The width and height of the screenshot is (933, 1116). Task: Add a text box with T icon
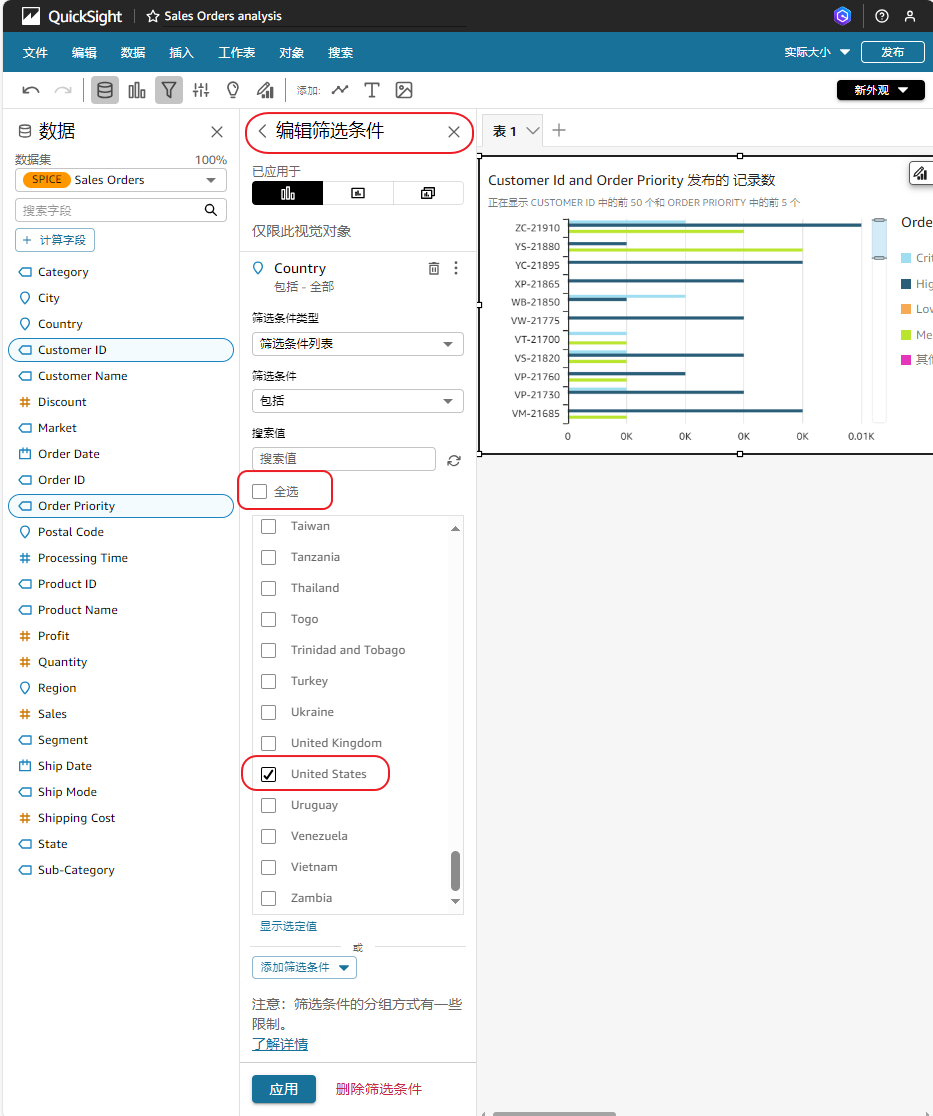point(372,90)
